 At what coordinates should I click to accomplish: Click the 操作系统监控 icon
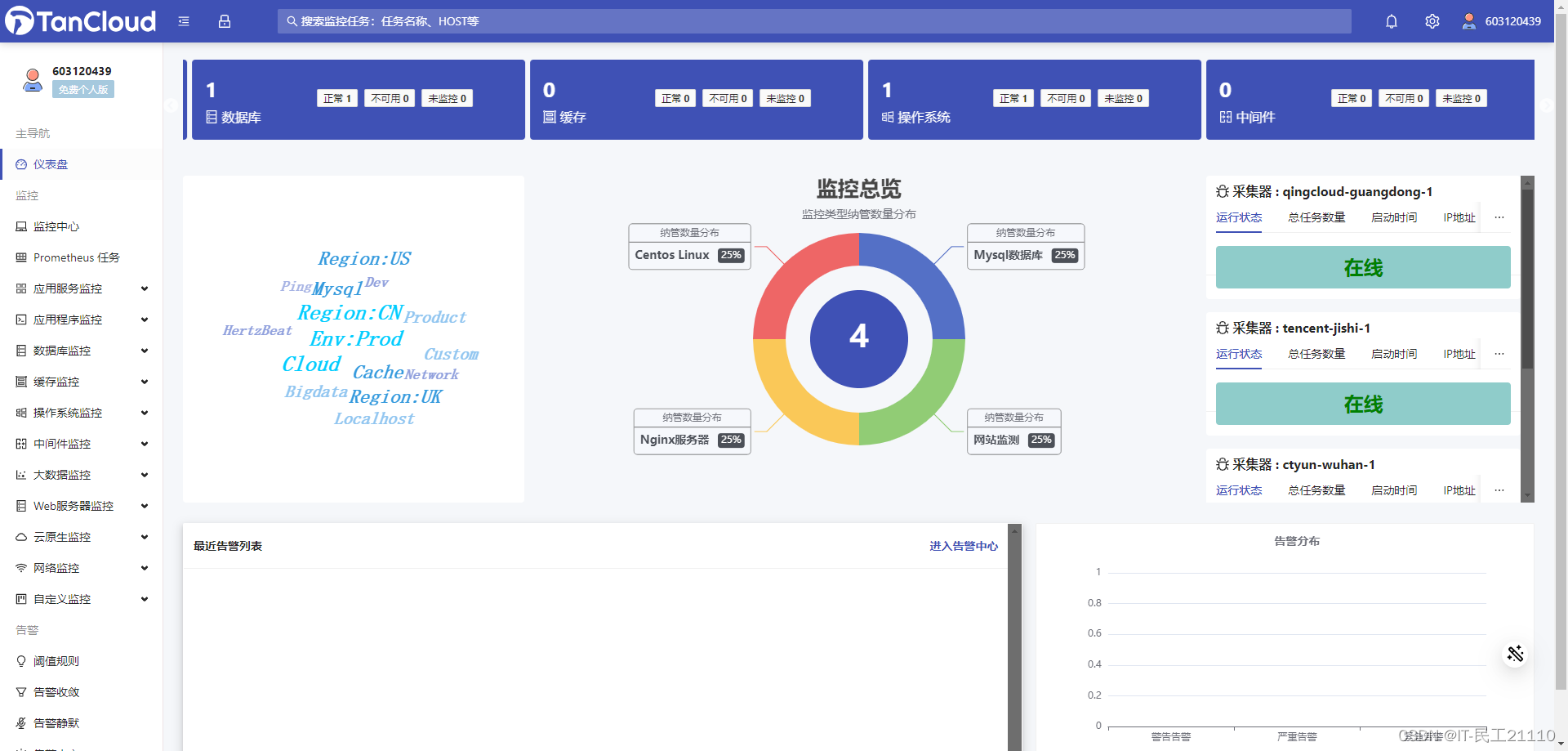[x=21, y=413]
